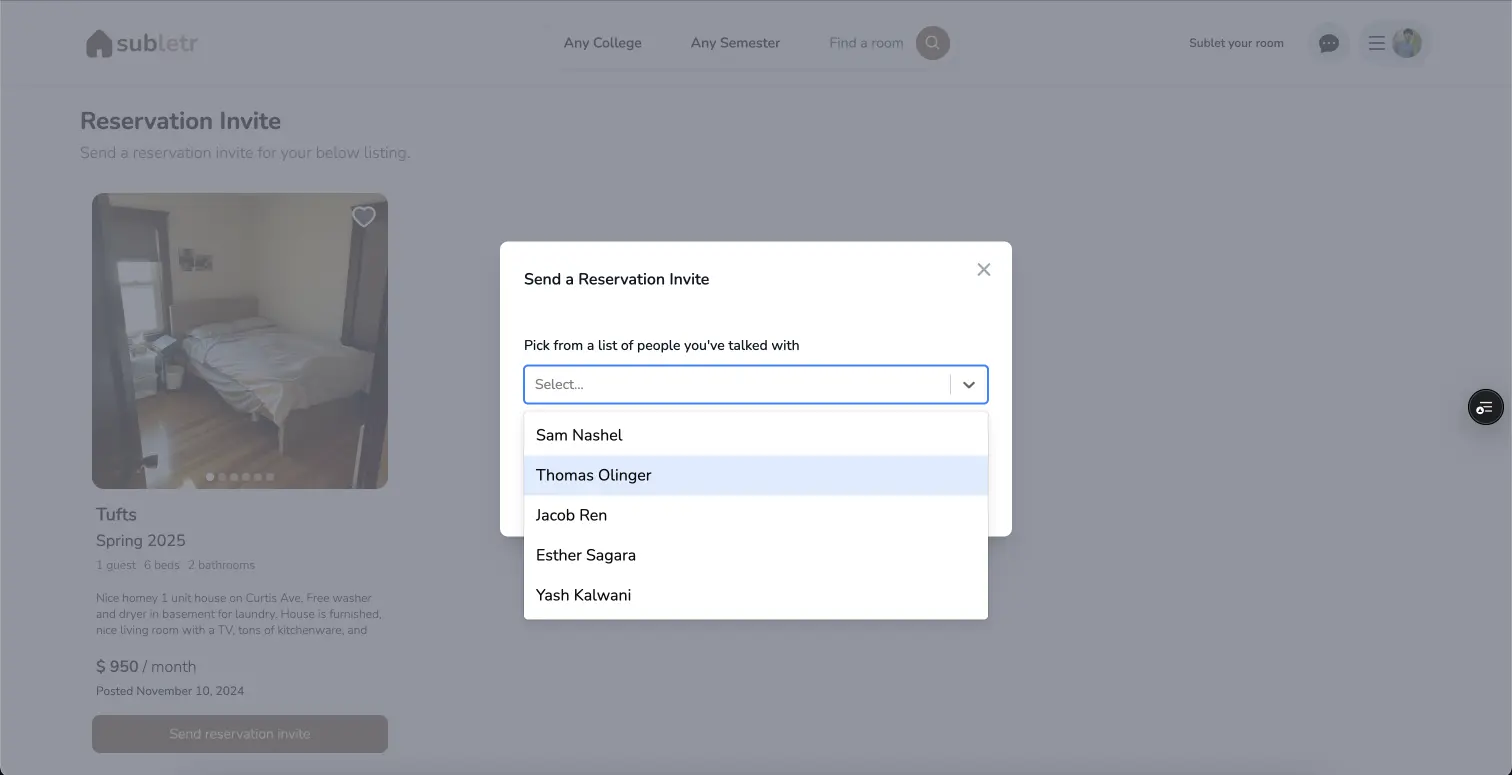
Task: Click the floating black widget button
Action: click(x=1485, y=407)
